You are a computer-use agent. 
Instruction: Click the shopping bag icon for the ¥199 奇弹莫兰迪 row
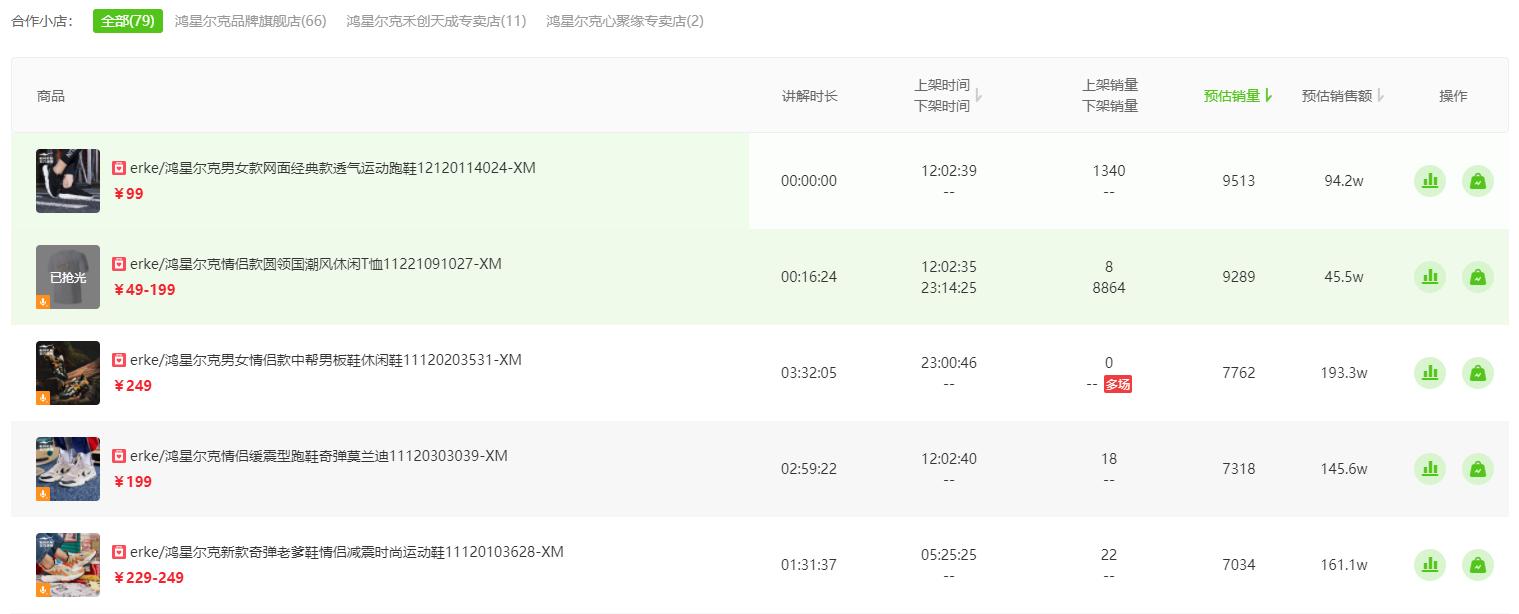click(x=1477, y=469)
